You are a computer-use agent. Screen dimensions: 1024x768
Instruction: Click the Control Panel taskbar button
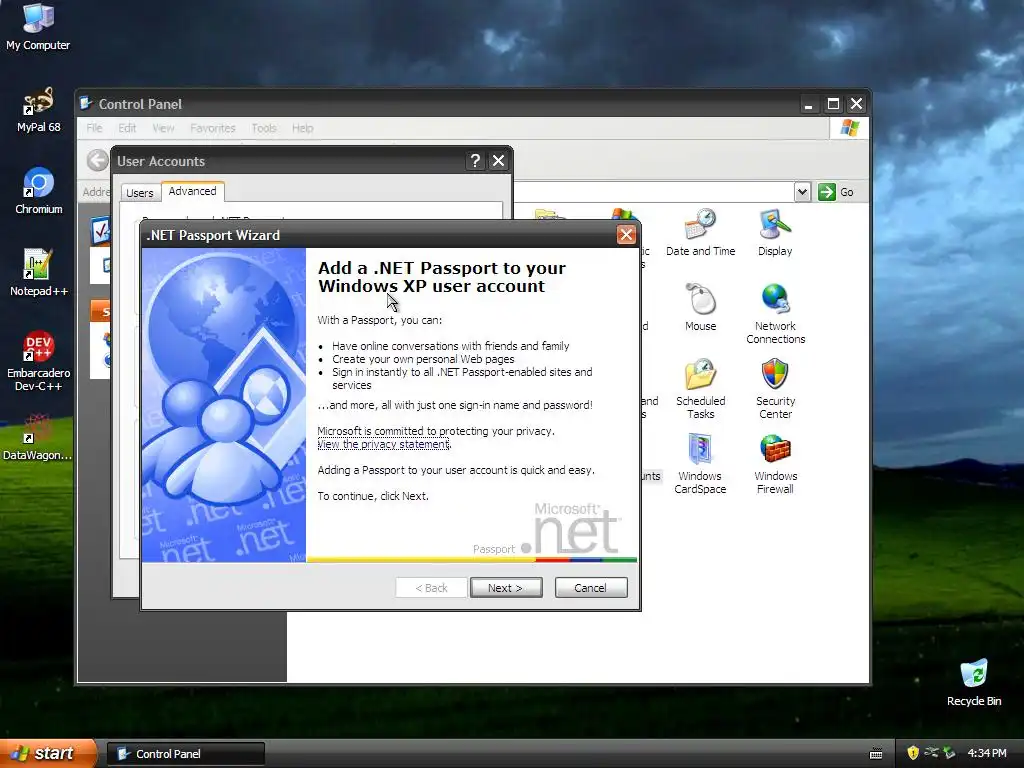[186, 754]
